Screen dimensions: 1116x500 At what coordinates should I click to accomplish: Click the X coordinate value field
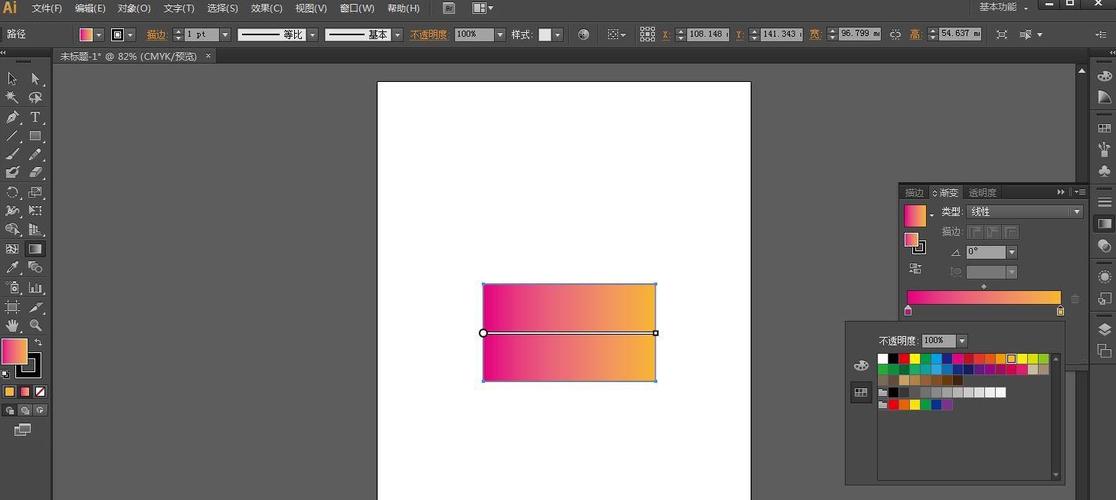tap(709, 34)
